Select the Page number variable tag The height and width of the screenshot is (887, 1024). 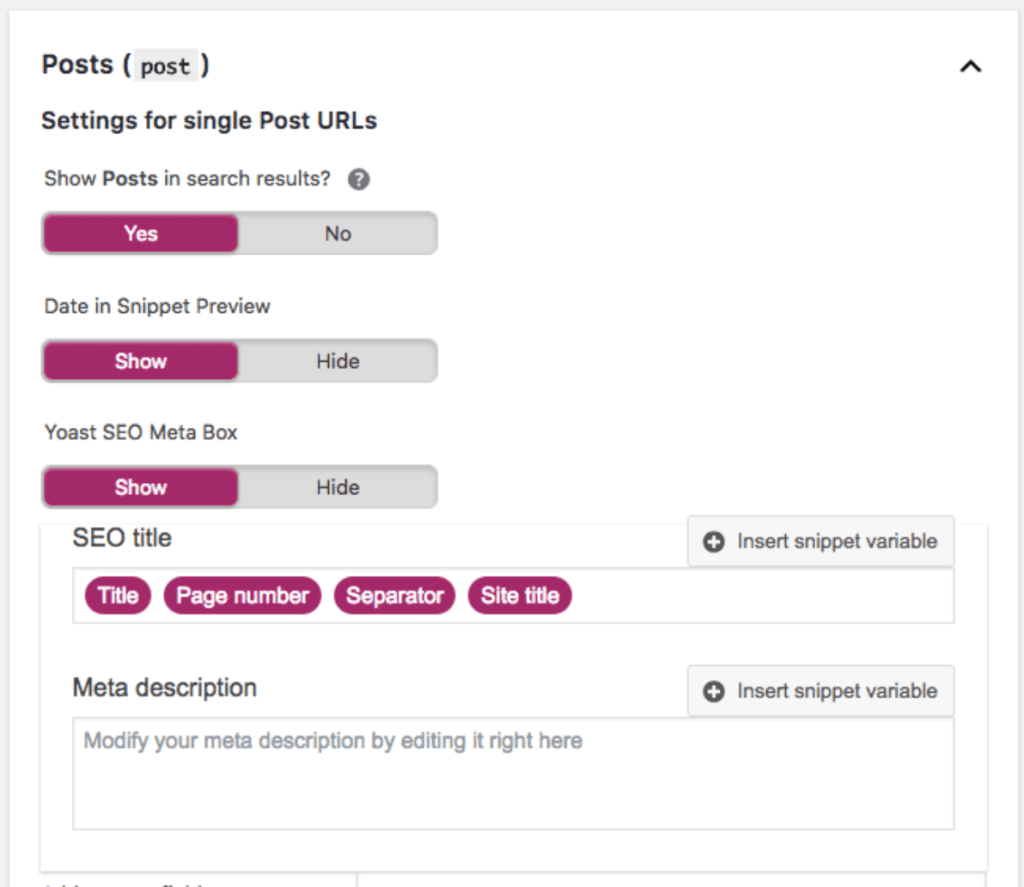click(x=242, y=596)
